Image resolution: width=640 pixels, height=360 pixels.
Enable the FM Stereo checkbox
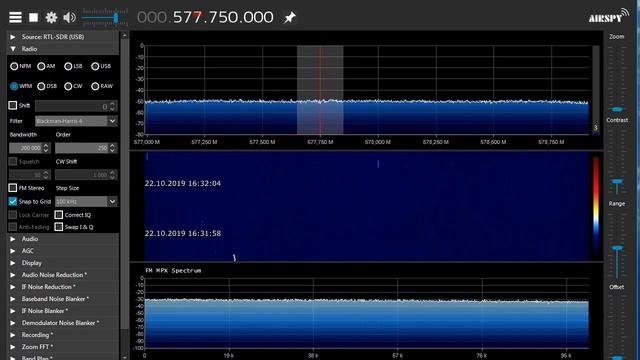(13, 188)
